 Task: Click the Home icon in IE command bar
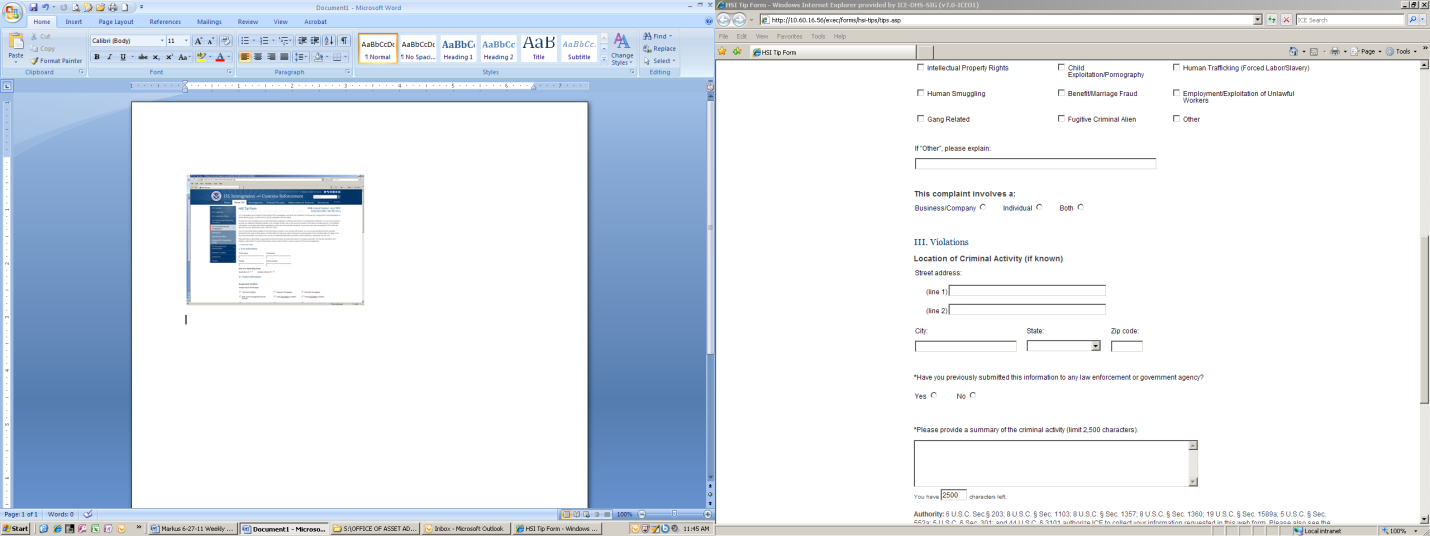point(1295,52)
